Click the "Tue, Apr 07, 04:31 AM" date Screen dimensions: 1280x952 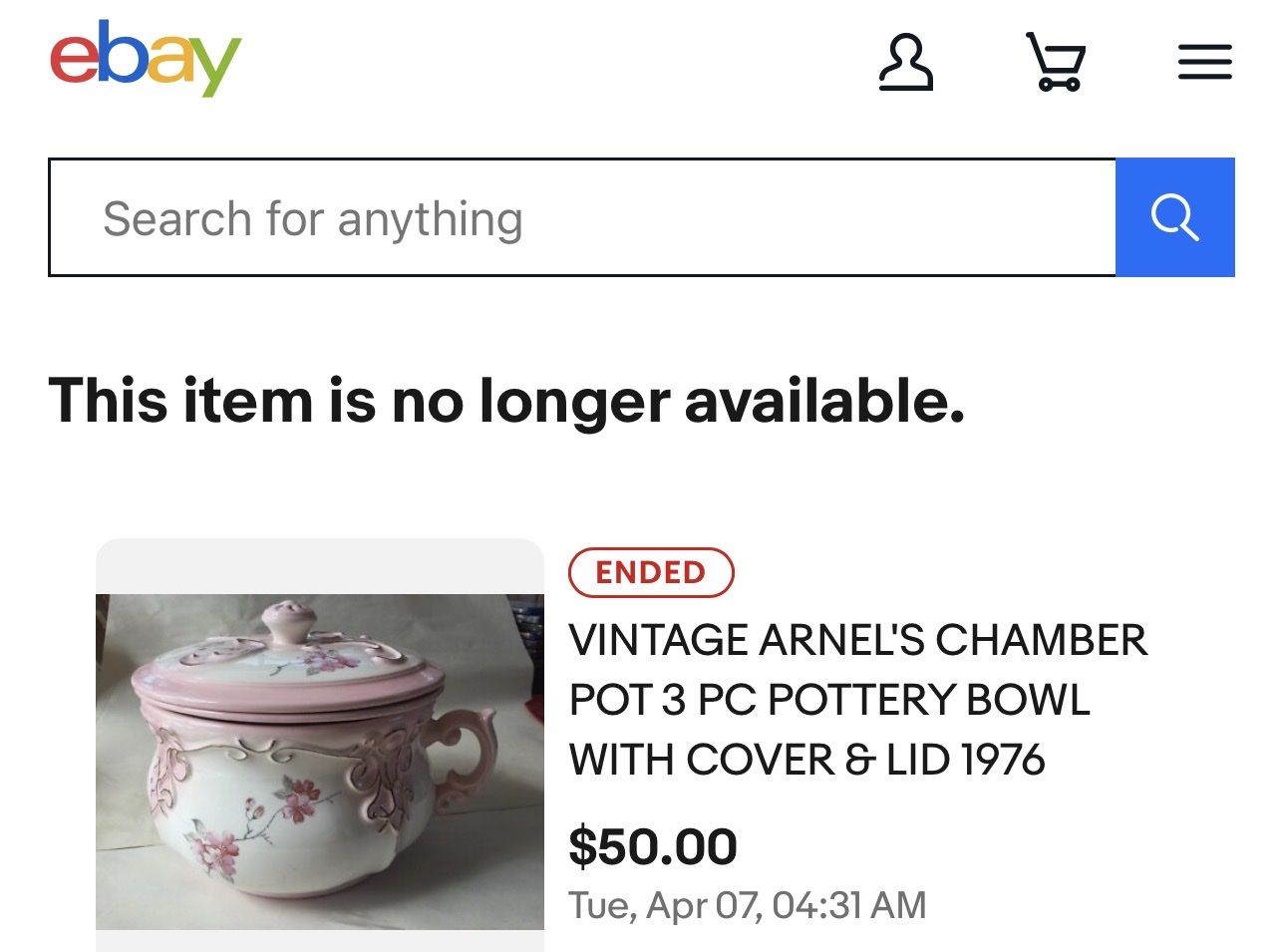(x=747, y=905)
